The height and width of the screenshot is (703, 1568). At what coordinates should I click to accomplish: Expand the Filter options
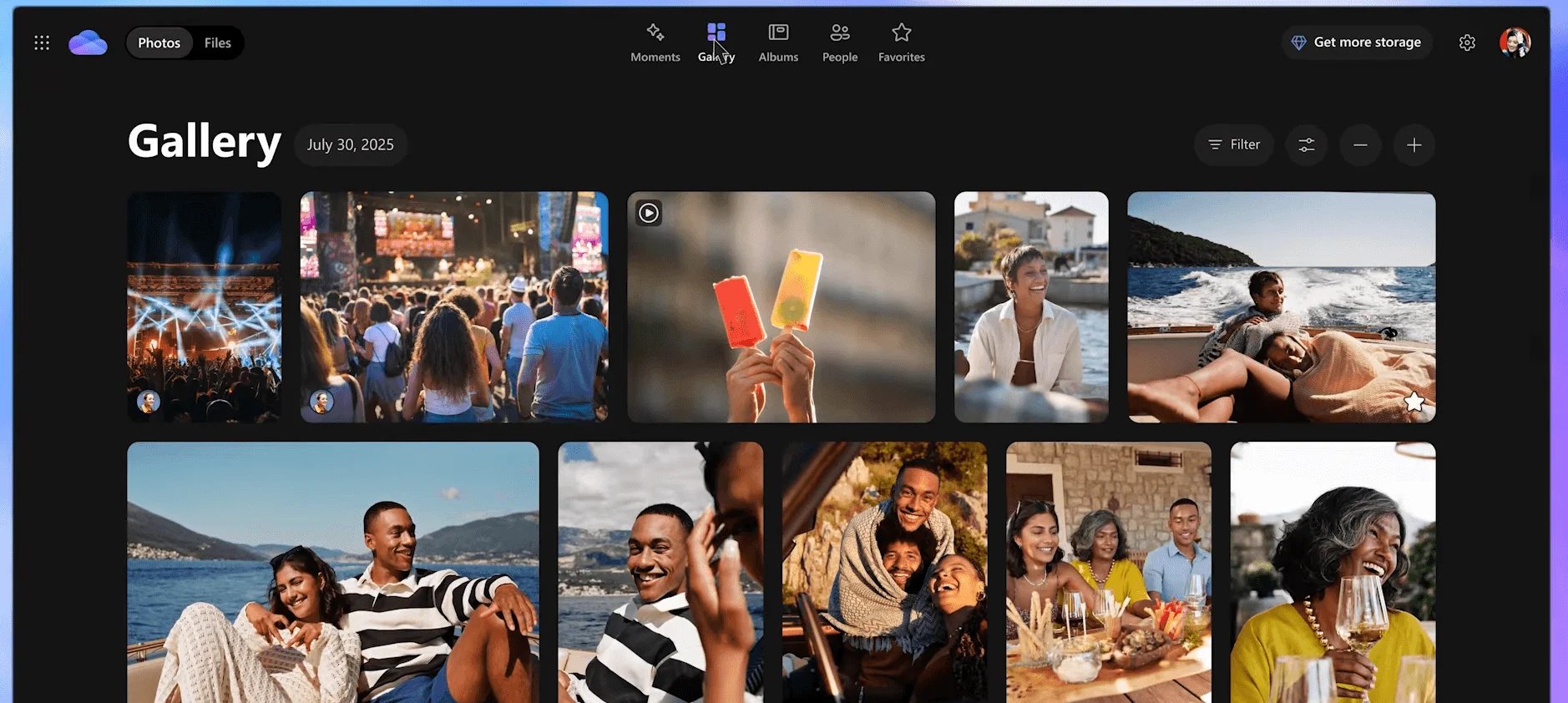click(x=1233, y=145)
